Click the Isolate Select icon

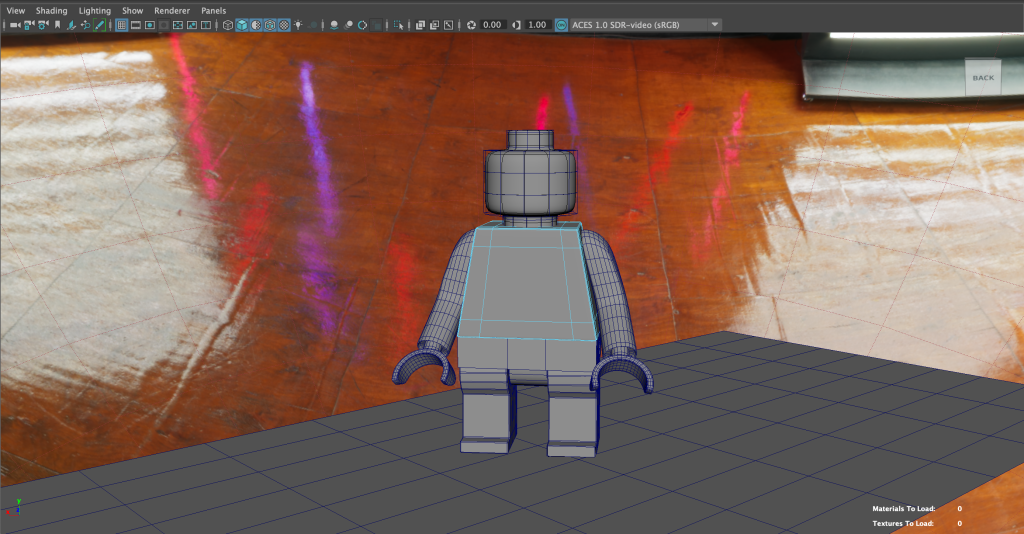(398, 25)
